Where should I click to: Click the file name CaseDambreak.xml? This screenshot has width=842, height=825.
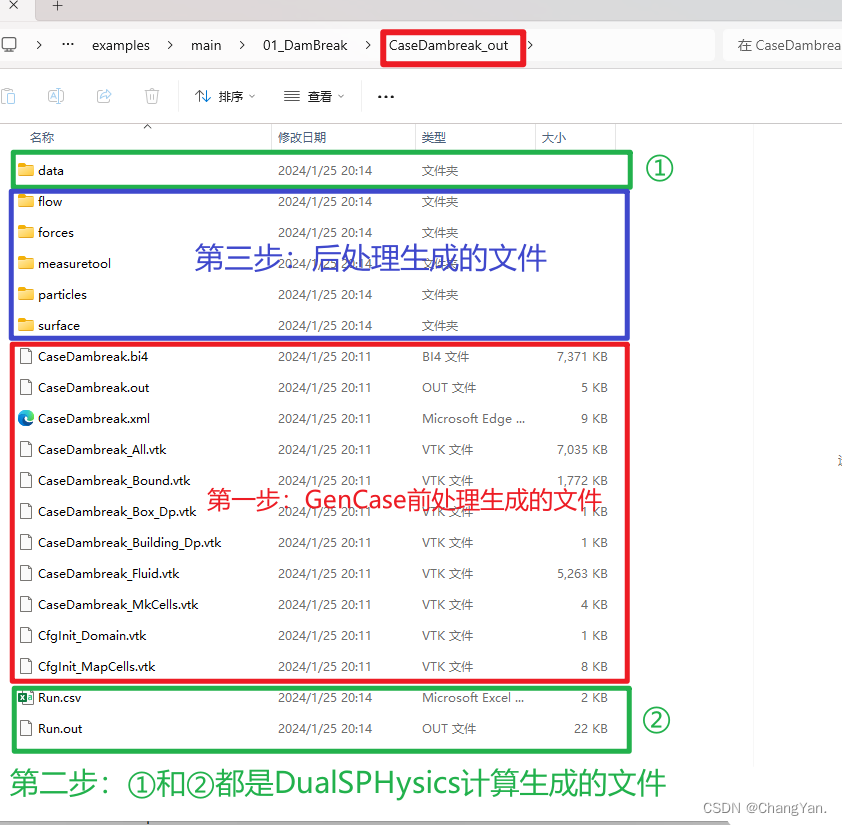[x=94, y=418]
